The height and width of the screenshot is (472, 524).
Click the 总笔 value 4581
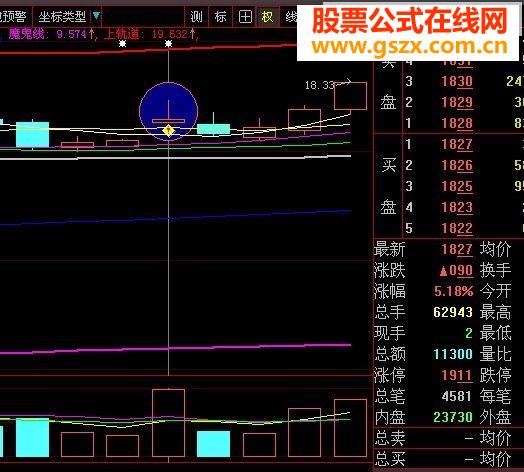tap(456, 396)
